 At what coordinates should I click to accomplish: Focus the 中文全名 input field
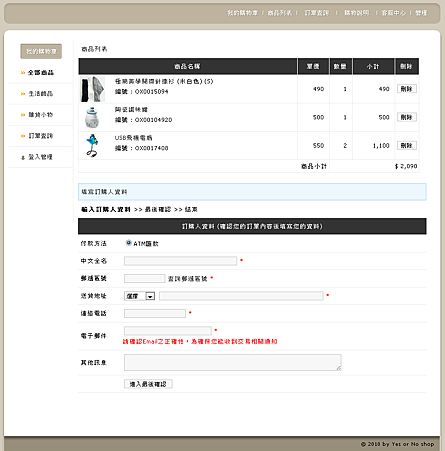pos(180,261)
